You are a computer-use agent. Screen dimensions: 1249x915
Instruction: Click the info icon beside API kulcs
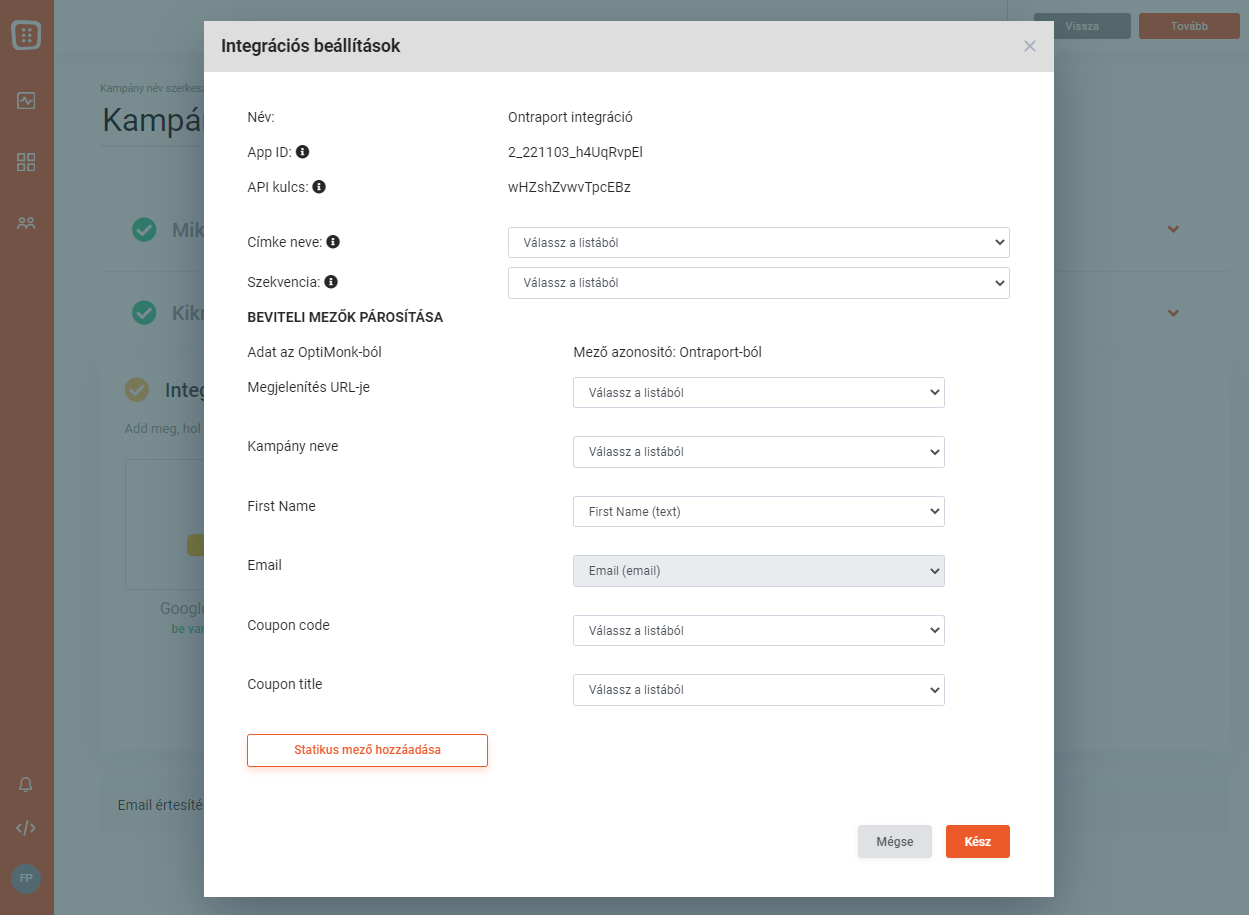pyautogui.click(x=318, y=187)
